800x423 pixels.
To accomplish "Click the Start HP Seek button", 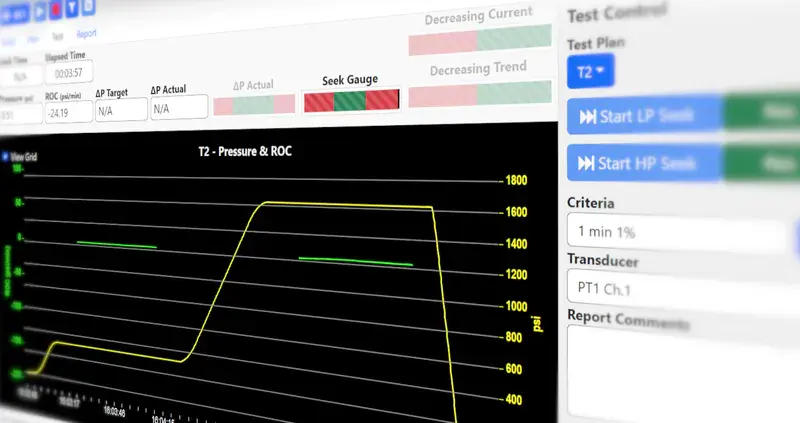I will coord(645,163).
